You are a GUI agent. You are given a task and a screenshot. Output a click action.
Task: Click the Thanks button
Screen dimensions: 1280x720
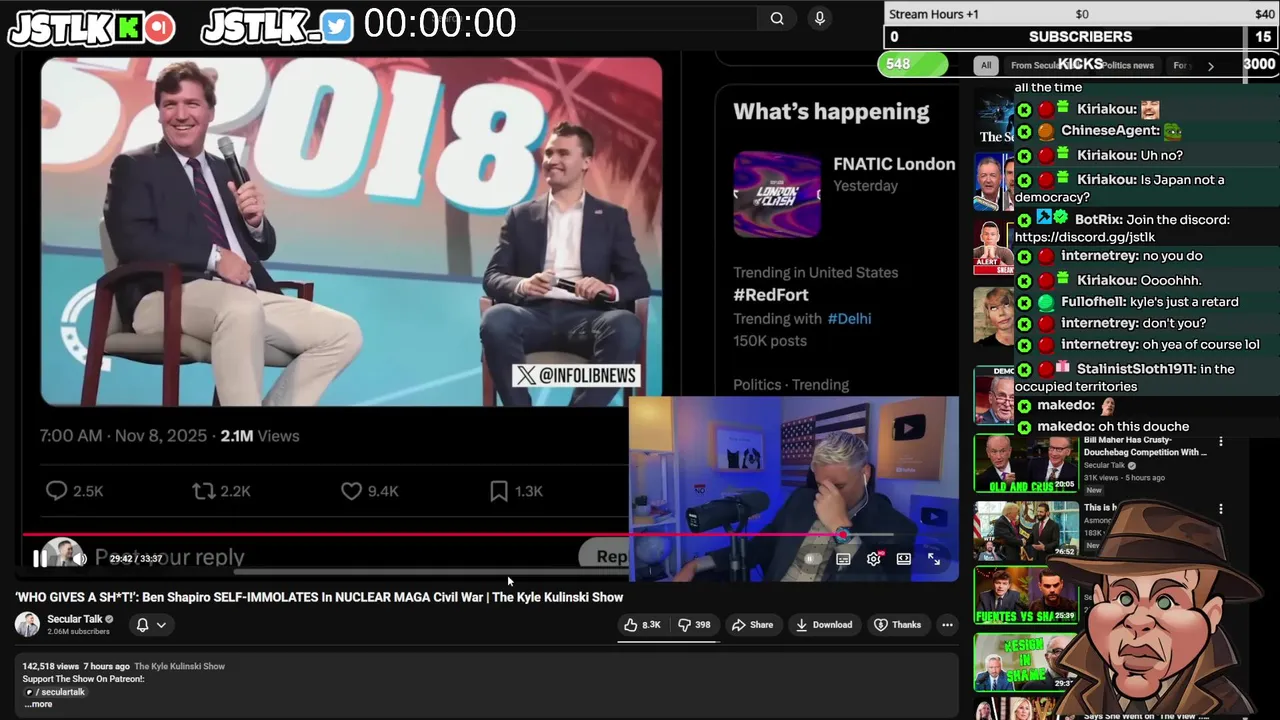897,625
